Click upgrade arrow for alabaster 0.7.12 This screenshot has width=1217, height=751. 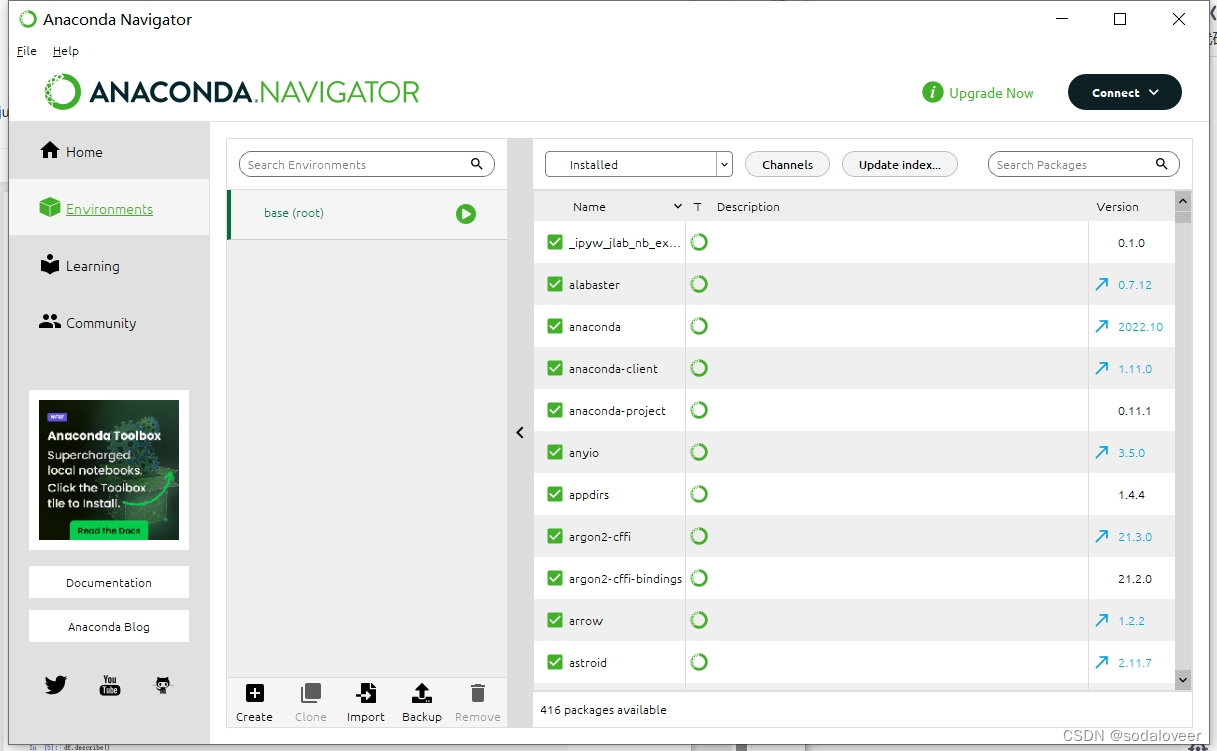pos(1101,285)
